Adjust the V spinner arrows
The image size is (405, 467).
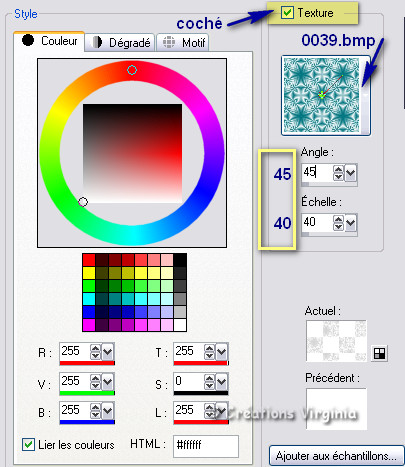[95, 381]
